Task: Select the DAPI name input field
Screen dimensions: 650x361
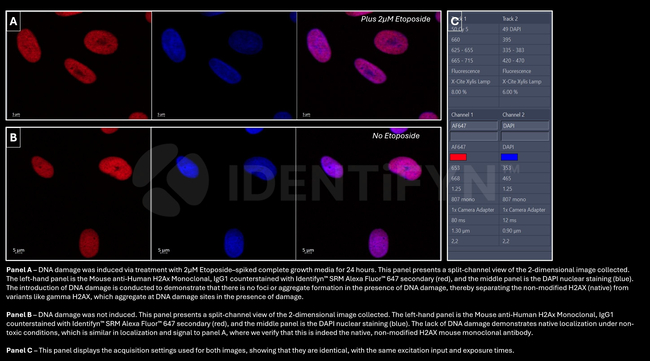Action: [525, 126]
